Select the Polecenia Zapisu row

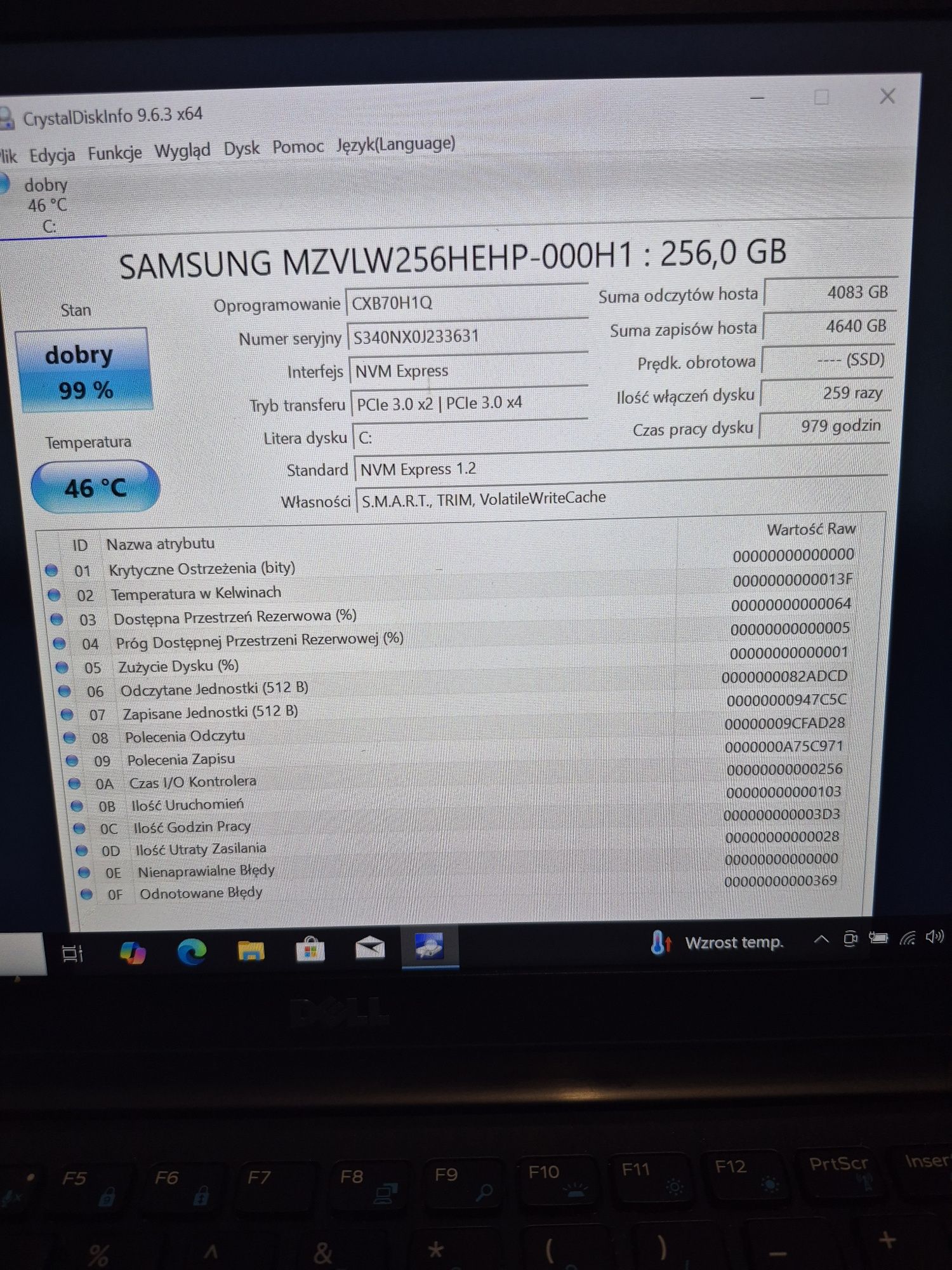(x=456, y=753)
